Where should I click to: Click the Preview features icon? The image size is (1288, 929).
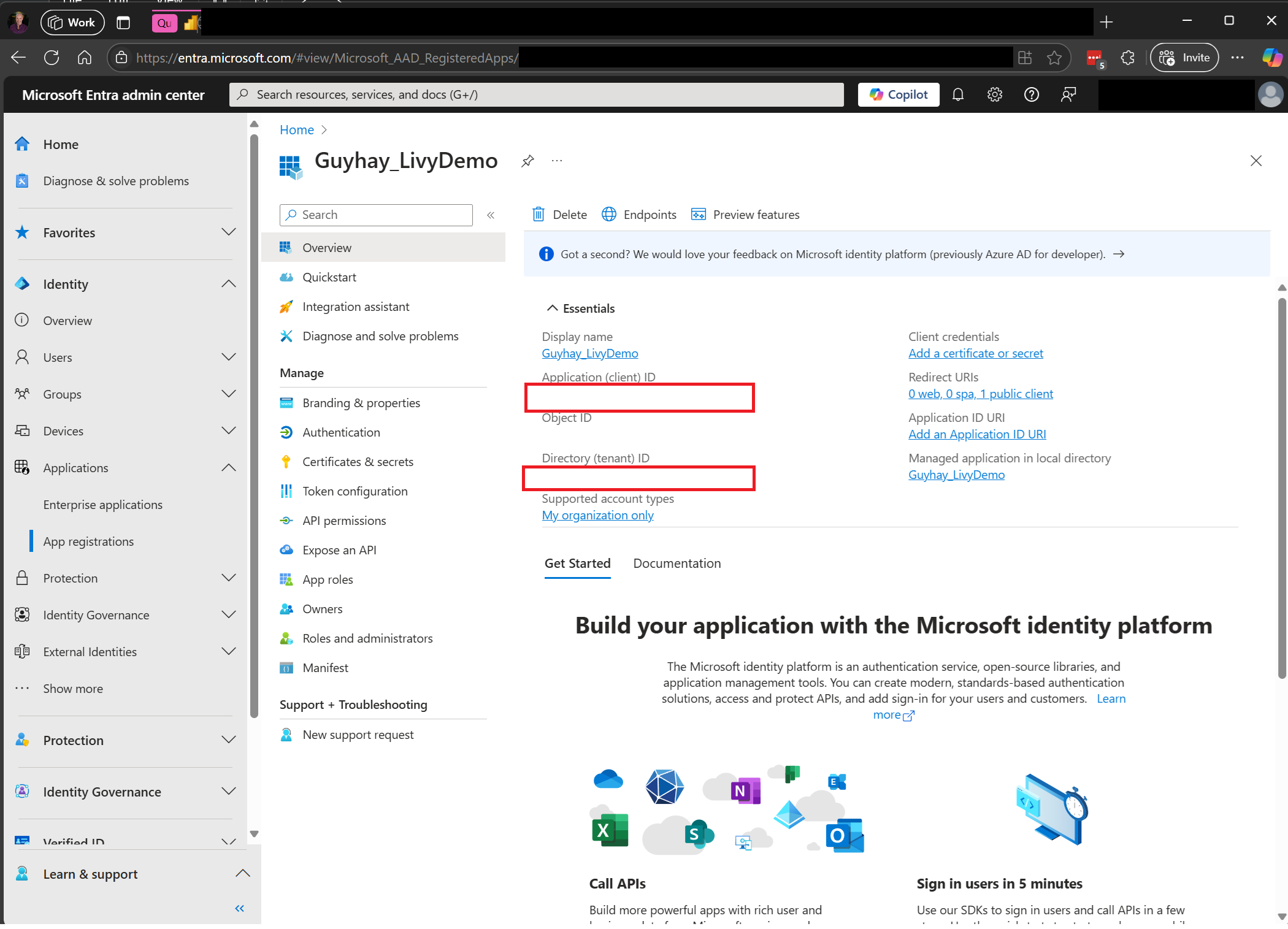[699, 214]
